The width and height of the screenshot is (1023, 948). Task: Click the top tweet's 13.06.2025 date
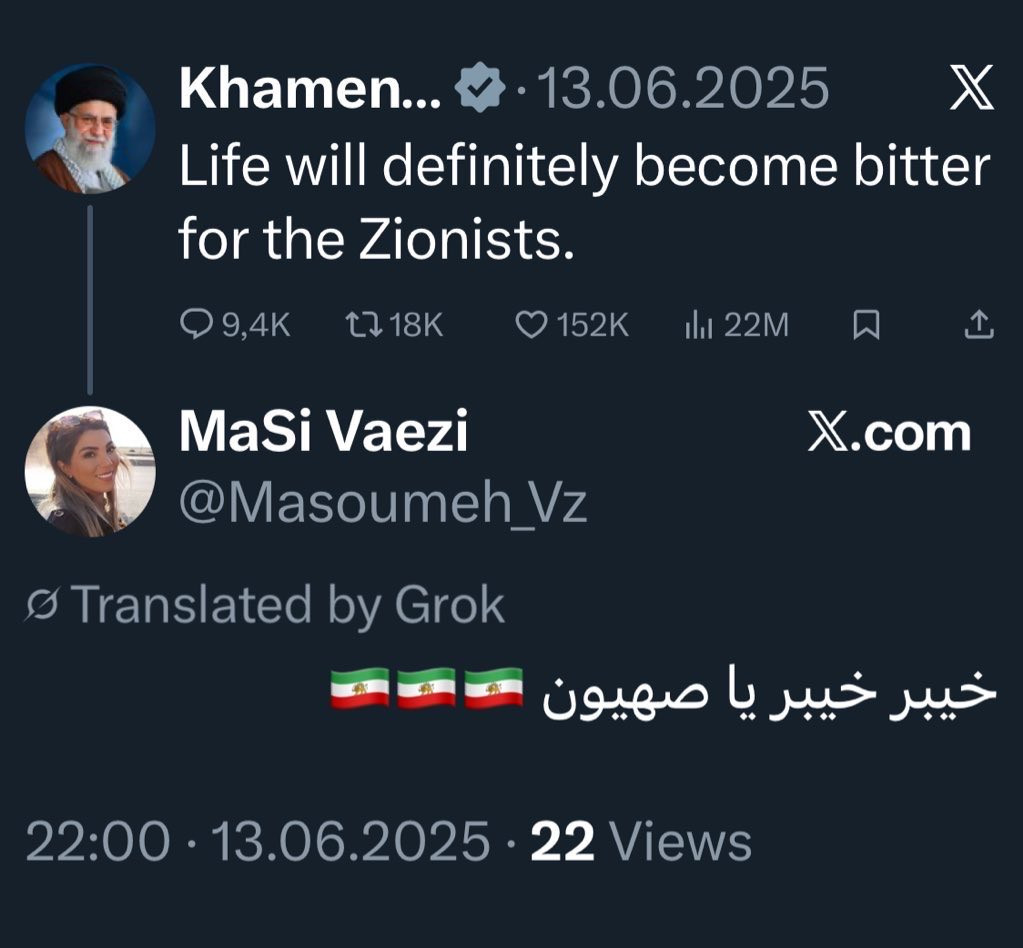tap(684, 90)
